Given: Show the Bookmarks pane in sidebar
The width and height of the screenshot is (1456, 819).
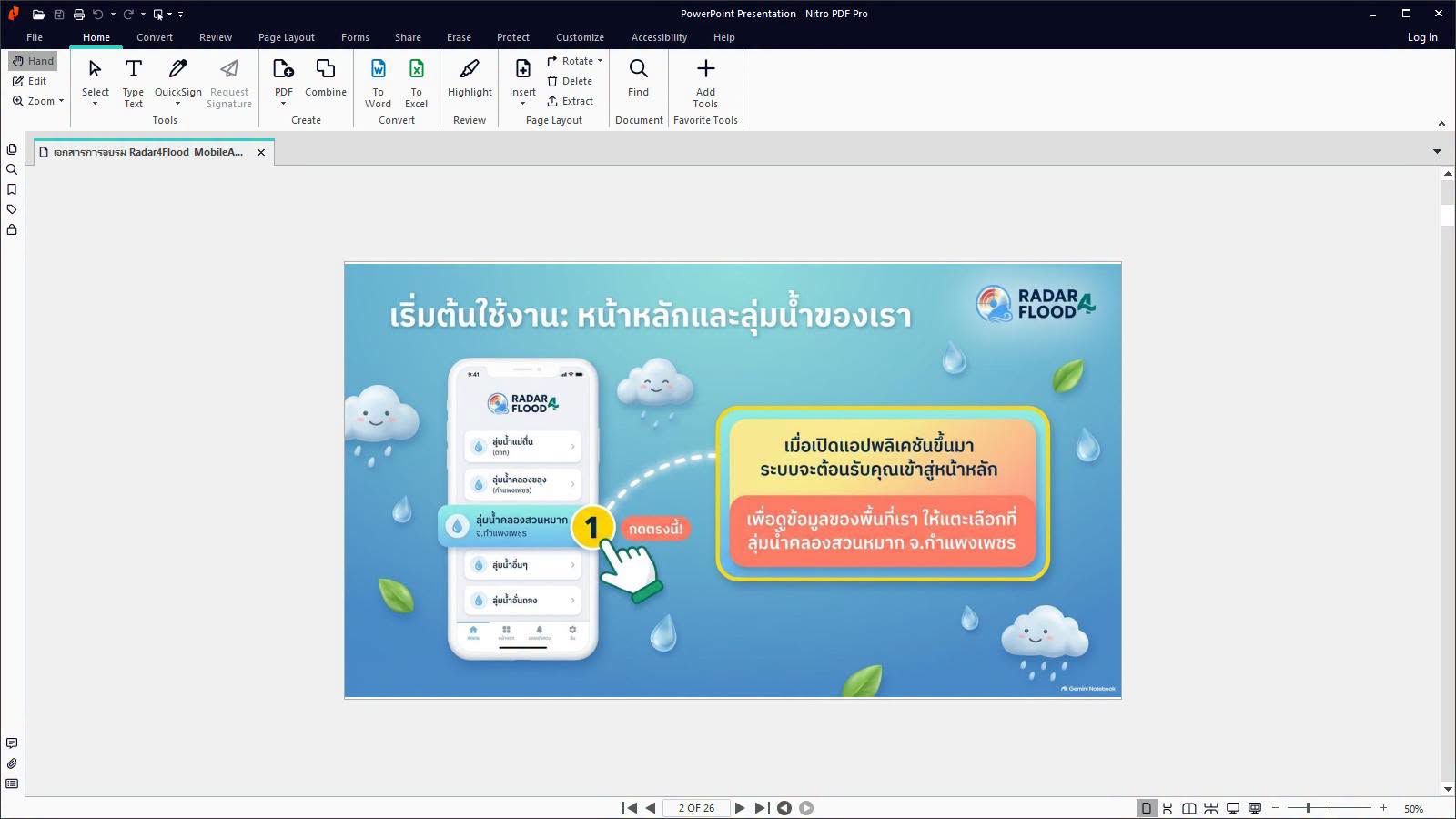Looking at the screenshot, I should [x=12, y=189].
